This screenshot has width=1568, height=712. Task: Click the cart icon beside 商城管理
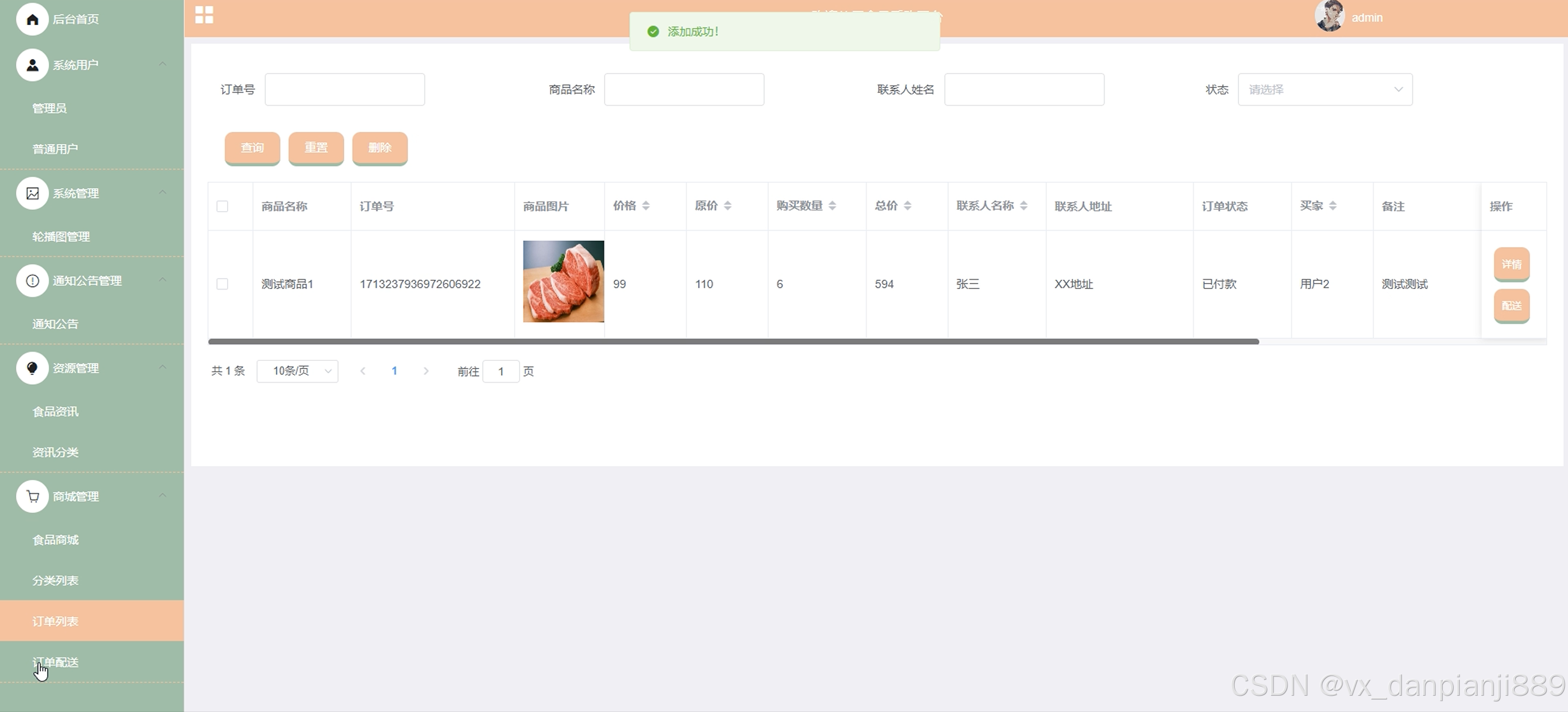32,496
